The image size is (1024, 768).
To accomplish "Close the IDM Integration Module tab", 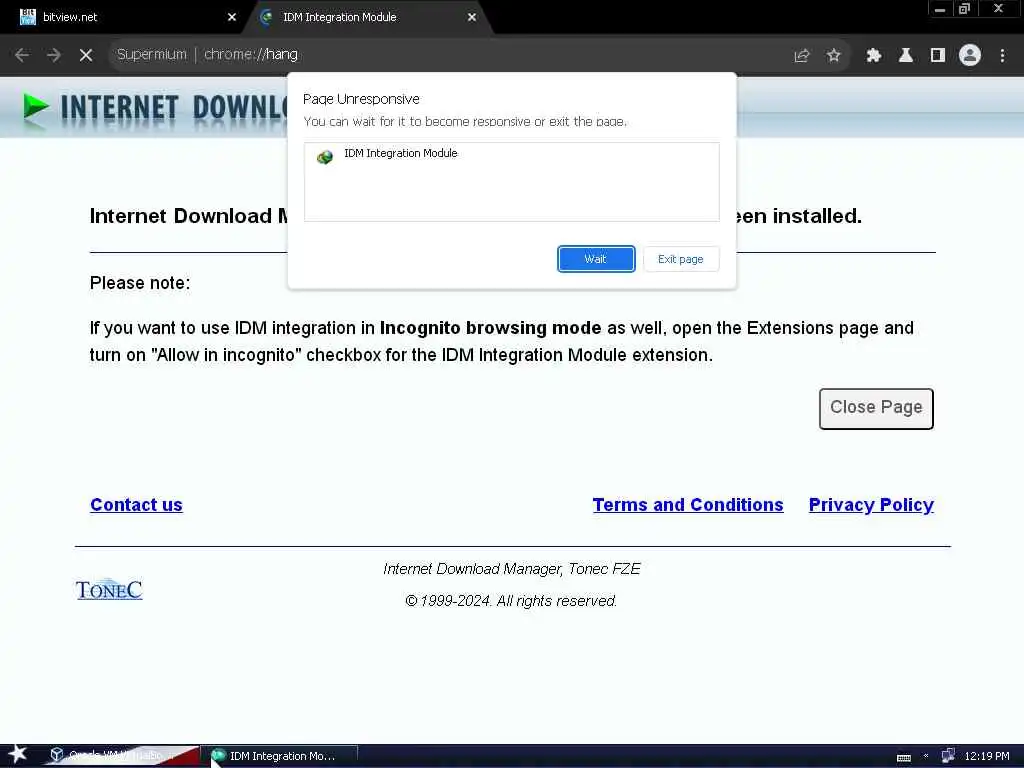I will tap(472, 18).
